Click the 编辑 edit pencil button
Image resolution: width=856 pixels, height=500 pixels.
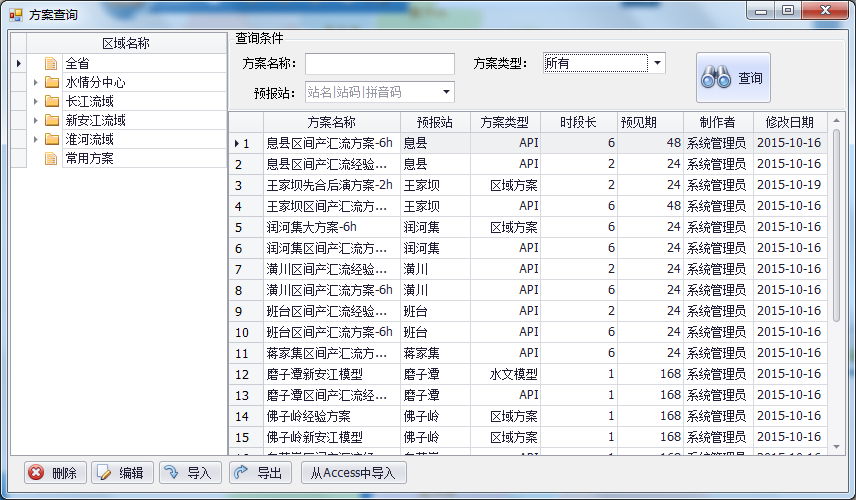[x=119, y=473]
